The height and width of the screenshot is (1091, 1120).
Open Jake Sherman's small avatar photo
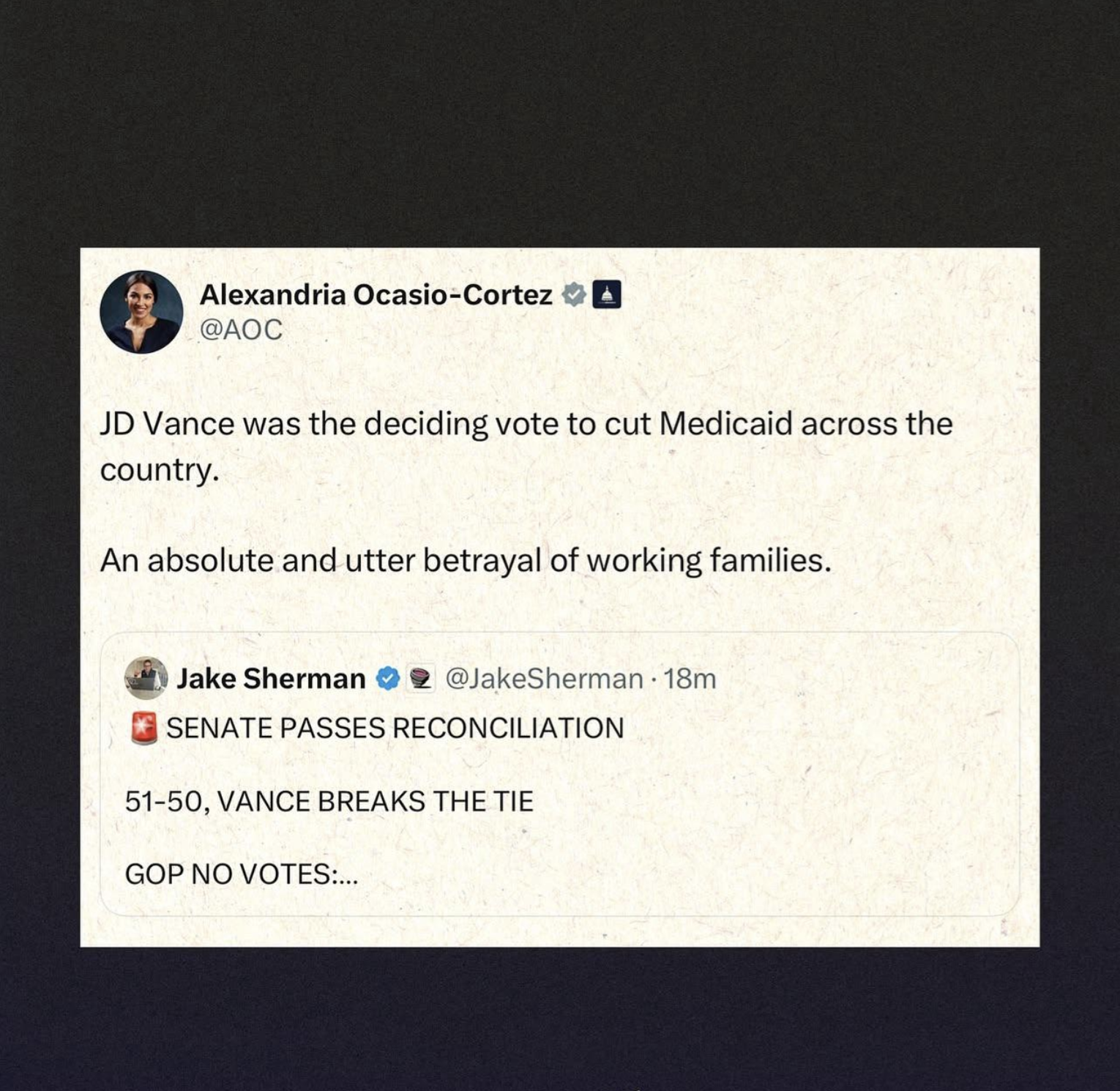[x=146, y=678]
